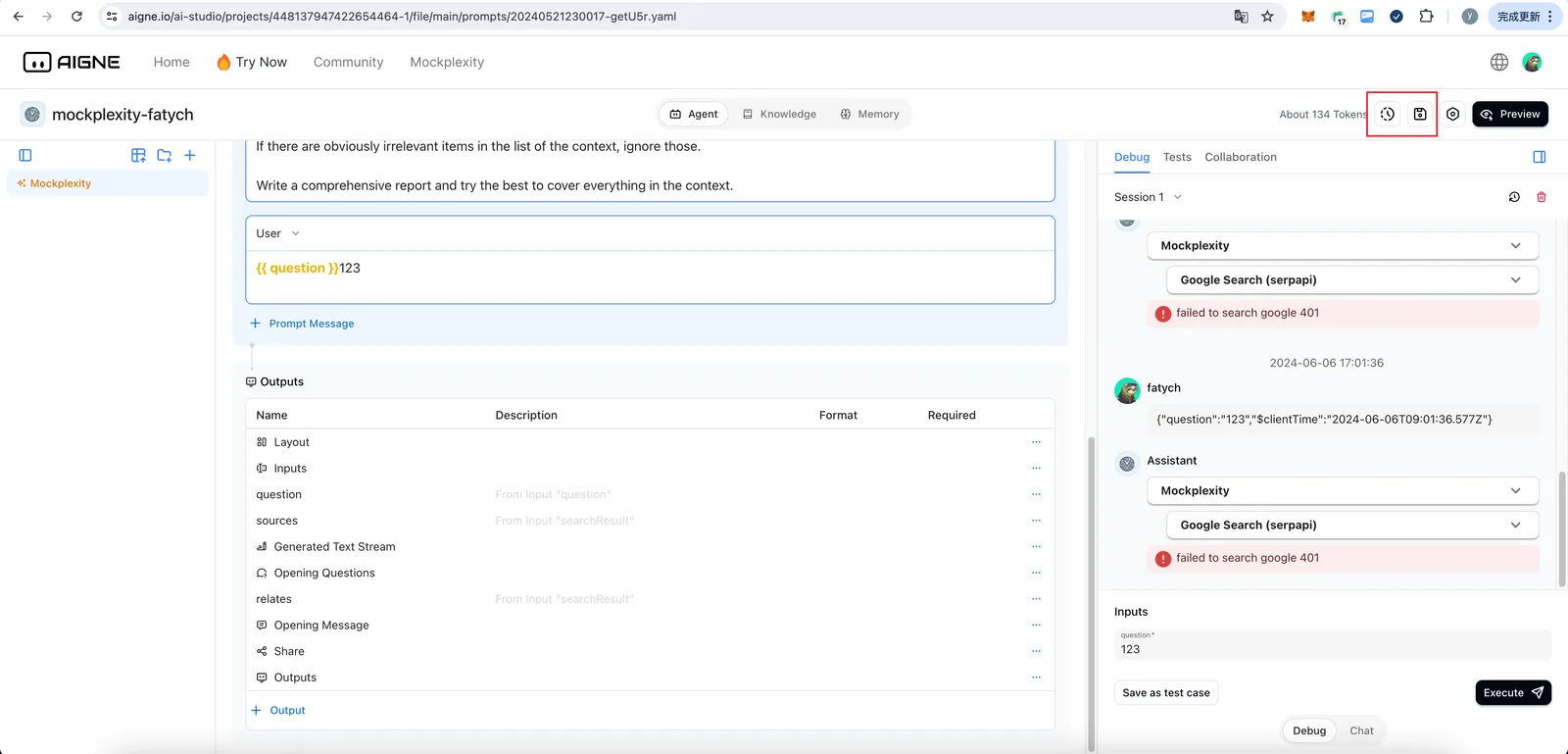The image size is (1568, 754).
Task: Switch to the Tests tab
Action: coord(1177,157)
